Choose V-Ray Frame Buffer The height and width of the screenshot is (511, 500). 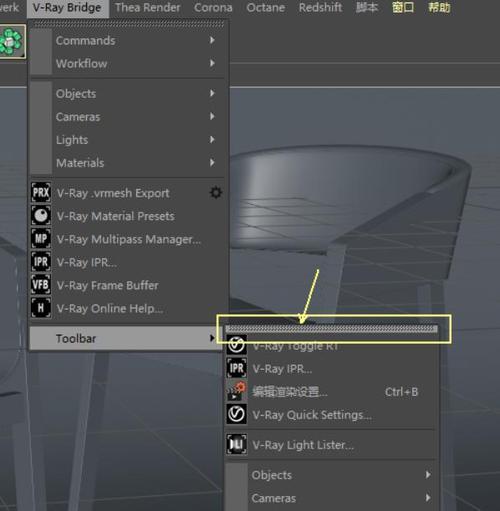pyautogui.click(x=127, y=285)
